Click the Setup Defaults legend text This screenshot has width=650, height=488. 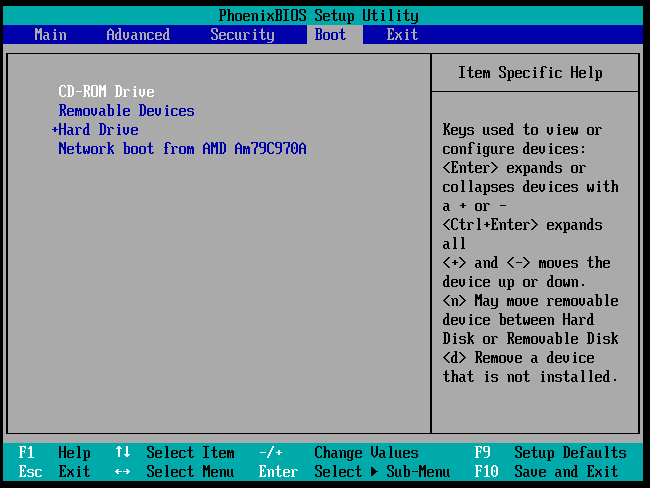pyautogui.click(x=570, y=452)
